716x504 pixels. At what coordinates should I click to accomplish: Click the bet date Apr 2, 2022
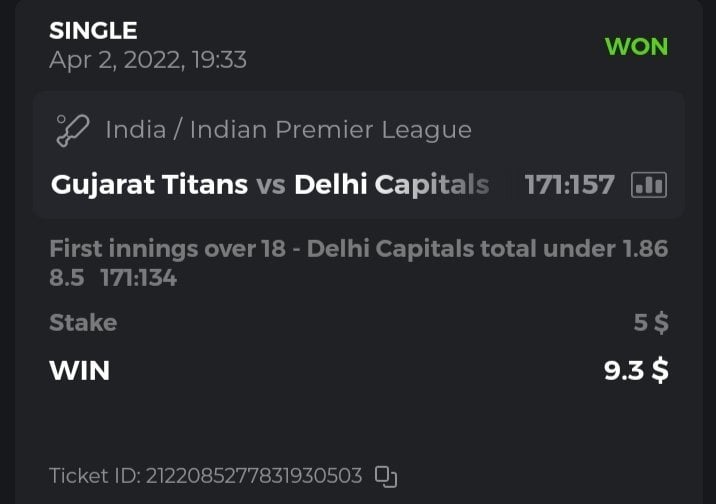click(147, 60)
